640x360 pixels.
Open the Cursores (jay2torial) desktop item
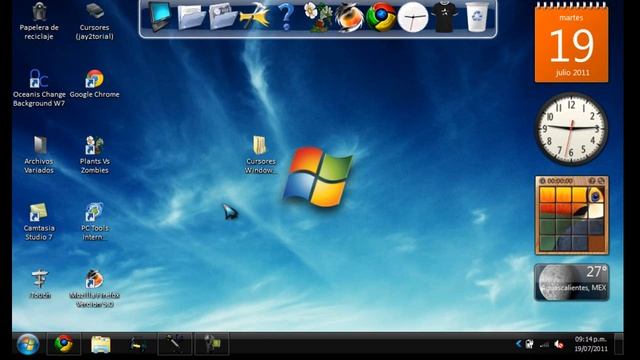[94, 20]
